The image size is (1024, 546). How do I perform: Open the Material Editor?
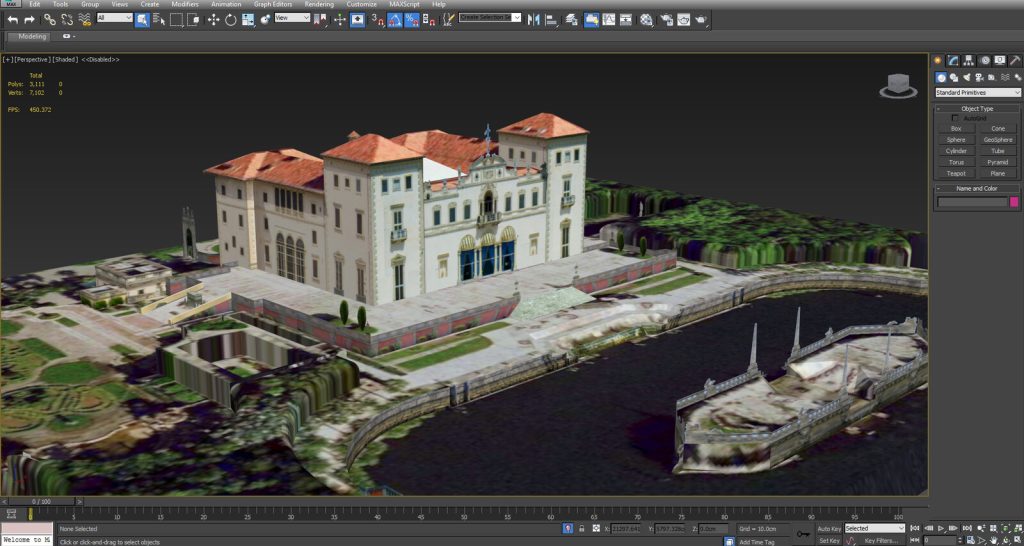pyautogui.click(x=646, y=19)
